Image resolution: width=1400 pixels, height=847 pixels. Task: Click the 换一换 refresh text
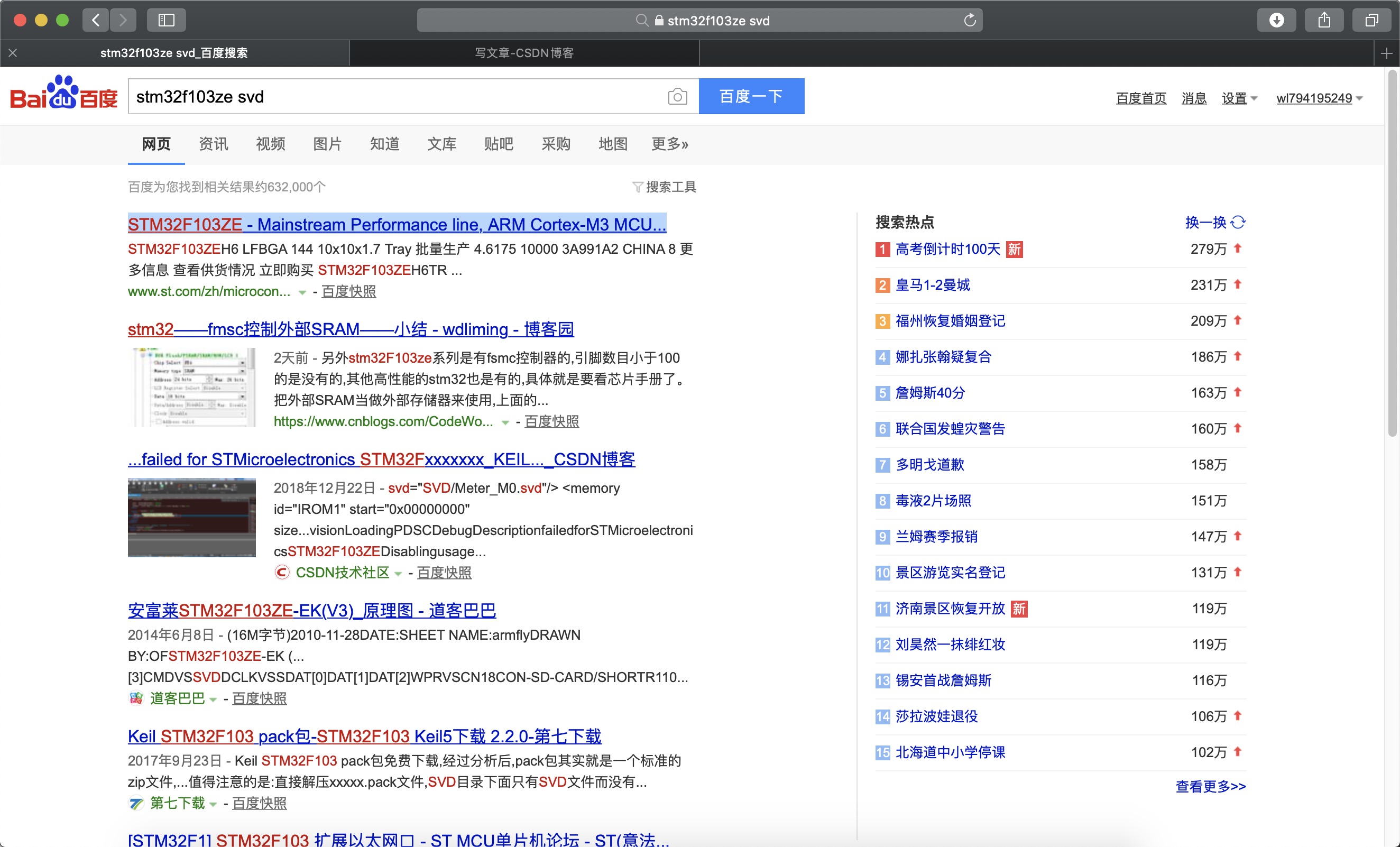click(1205, 222)
